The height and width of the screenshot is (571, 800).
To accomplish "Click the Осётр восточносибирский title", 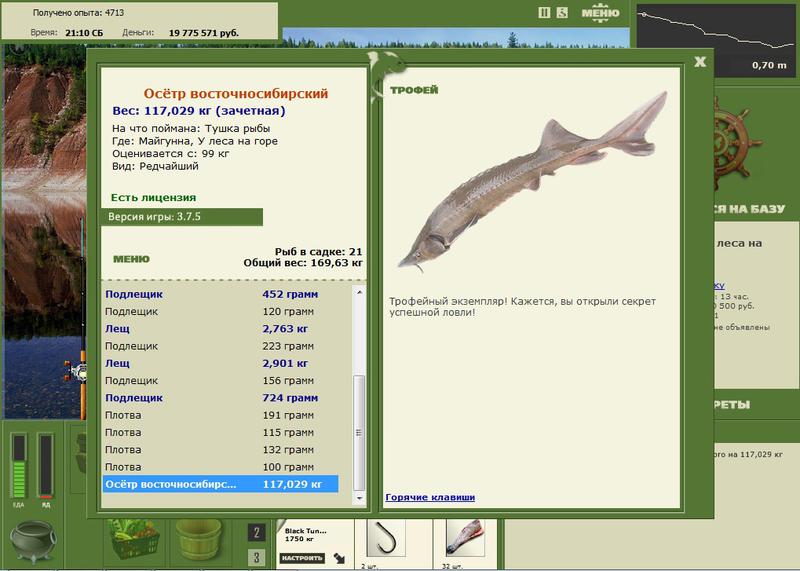I will pos(236,93).
